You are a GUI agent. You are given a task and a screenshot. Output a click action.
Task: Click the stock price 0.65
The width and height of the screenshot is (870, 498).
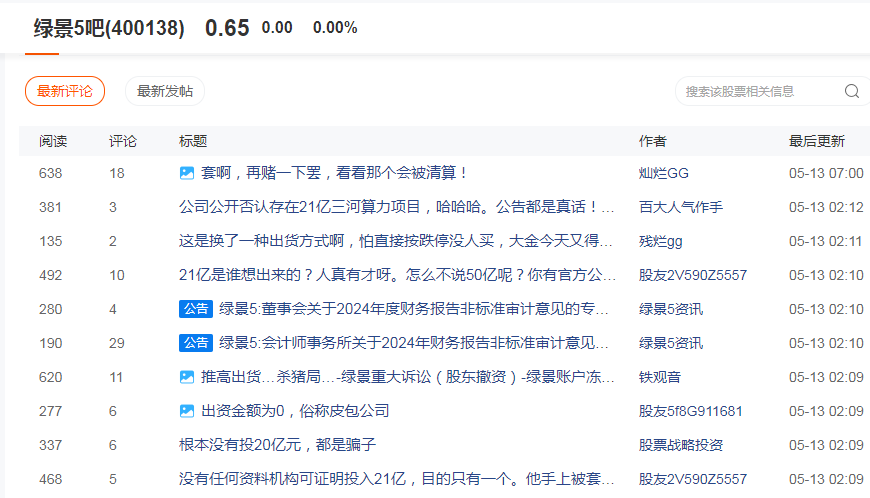227,28
